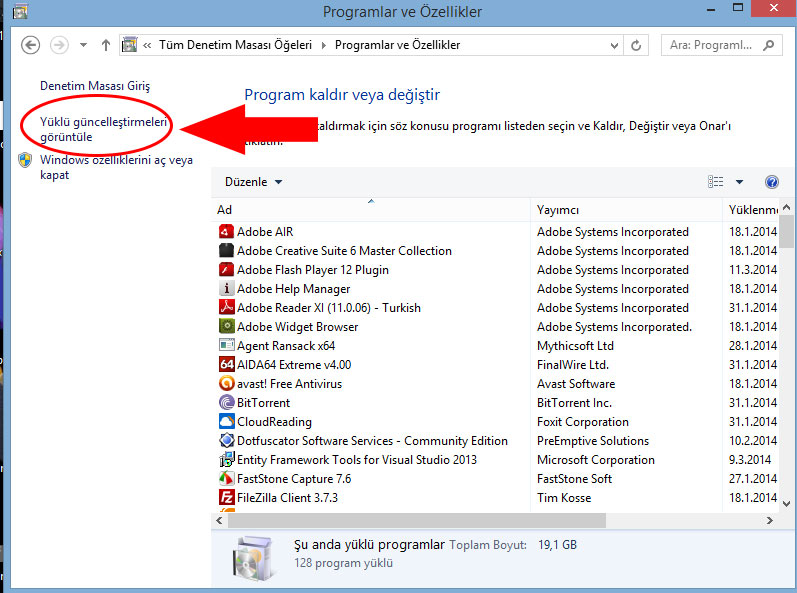Click the Agent Ransack x64 icon
Viewport: 797px width, 593px height.
pyautogui.click(x=226, y=346)
